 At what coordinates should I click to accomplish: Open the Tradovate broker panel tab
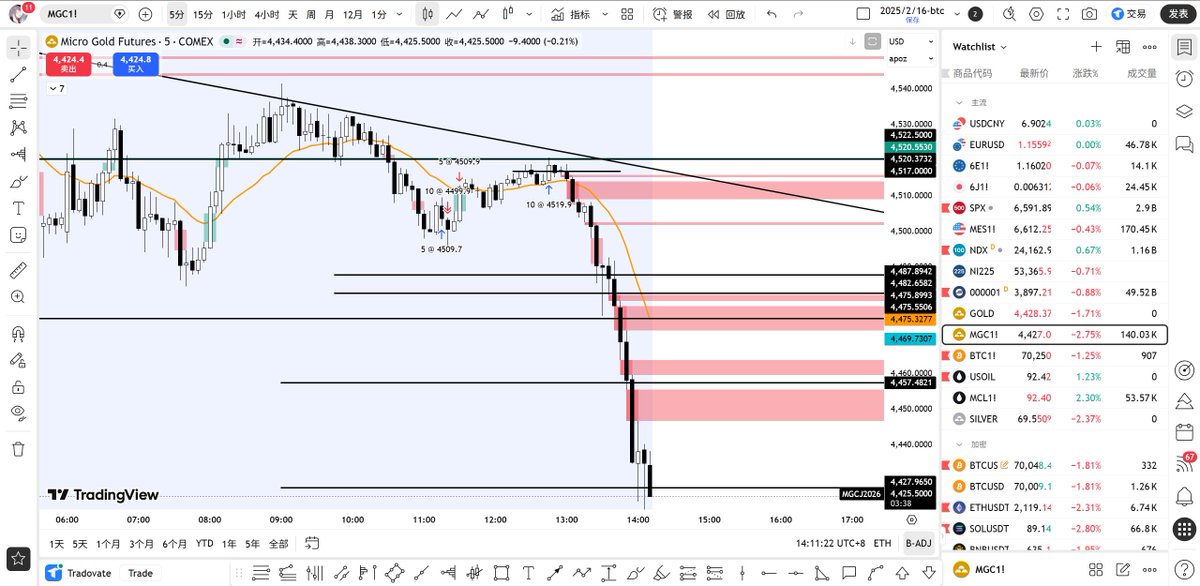[81, 573]
